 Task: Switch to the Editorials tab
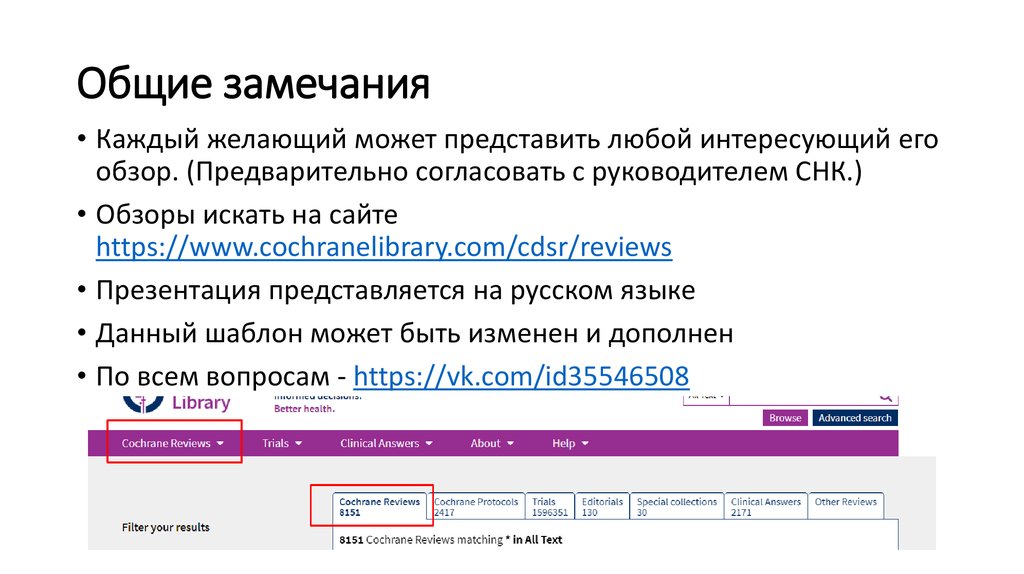(x=602, y=507)
